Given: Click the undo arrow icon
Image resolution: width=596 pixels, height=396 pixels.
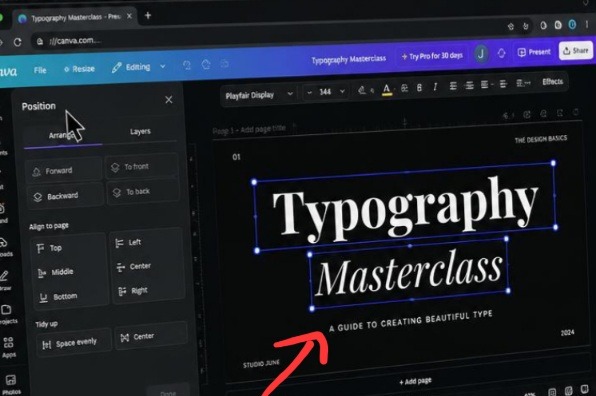Looking at the screenshot, I should coord(187,65).
